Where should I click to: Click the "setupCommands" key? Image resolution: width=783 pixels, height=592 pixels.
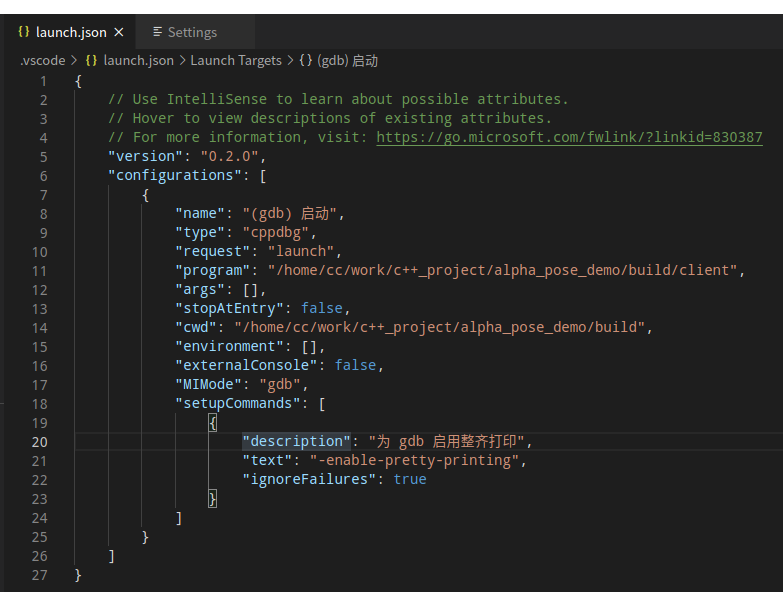click(x=238, y=403)
